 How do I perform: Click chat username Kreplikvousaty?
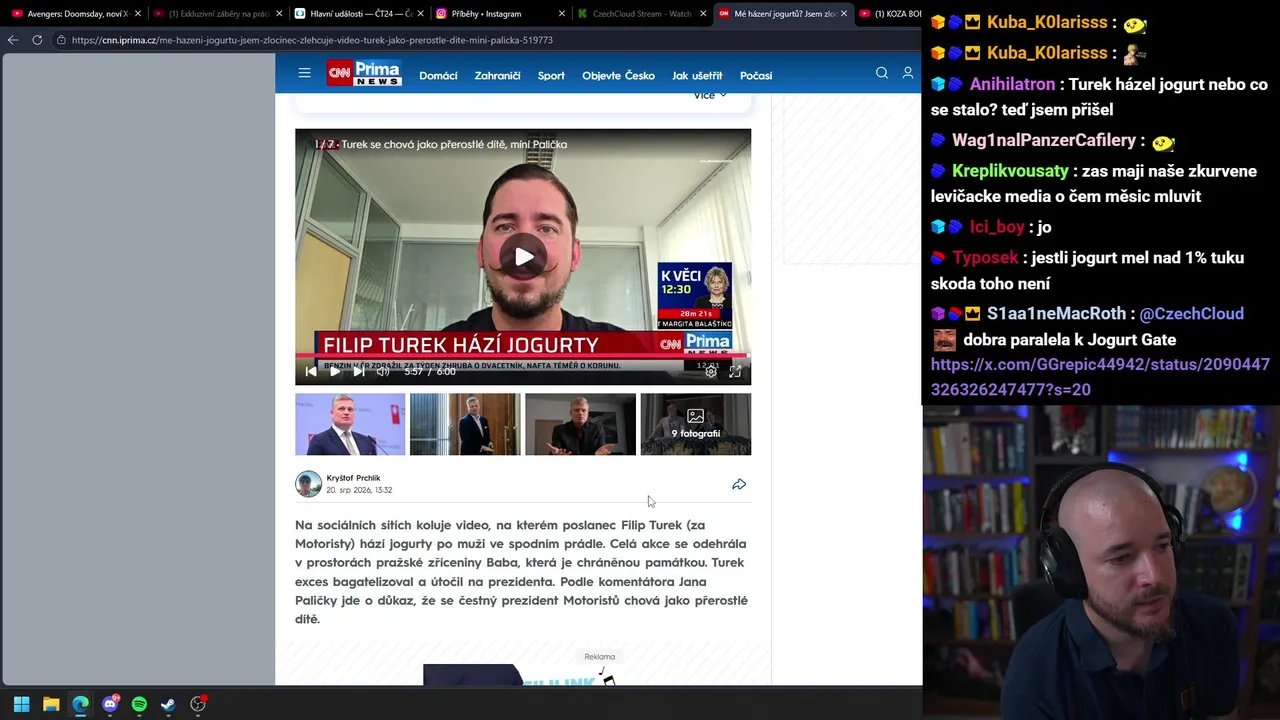coord(1010,171)
